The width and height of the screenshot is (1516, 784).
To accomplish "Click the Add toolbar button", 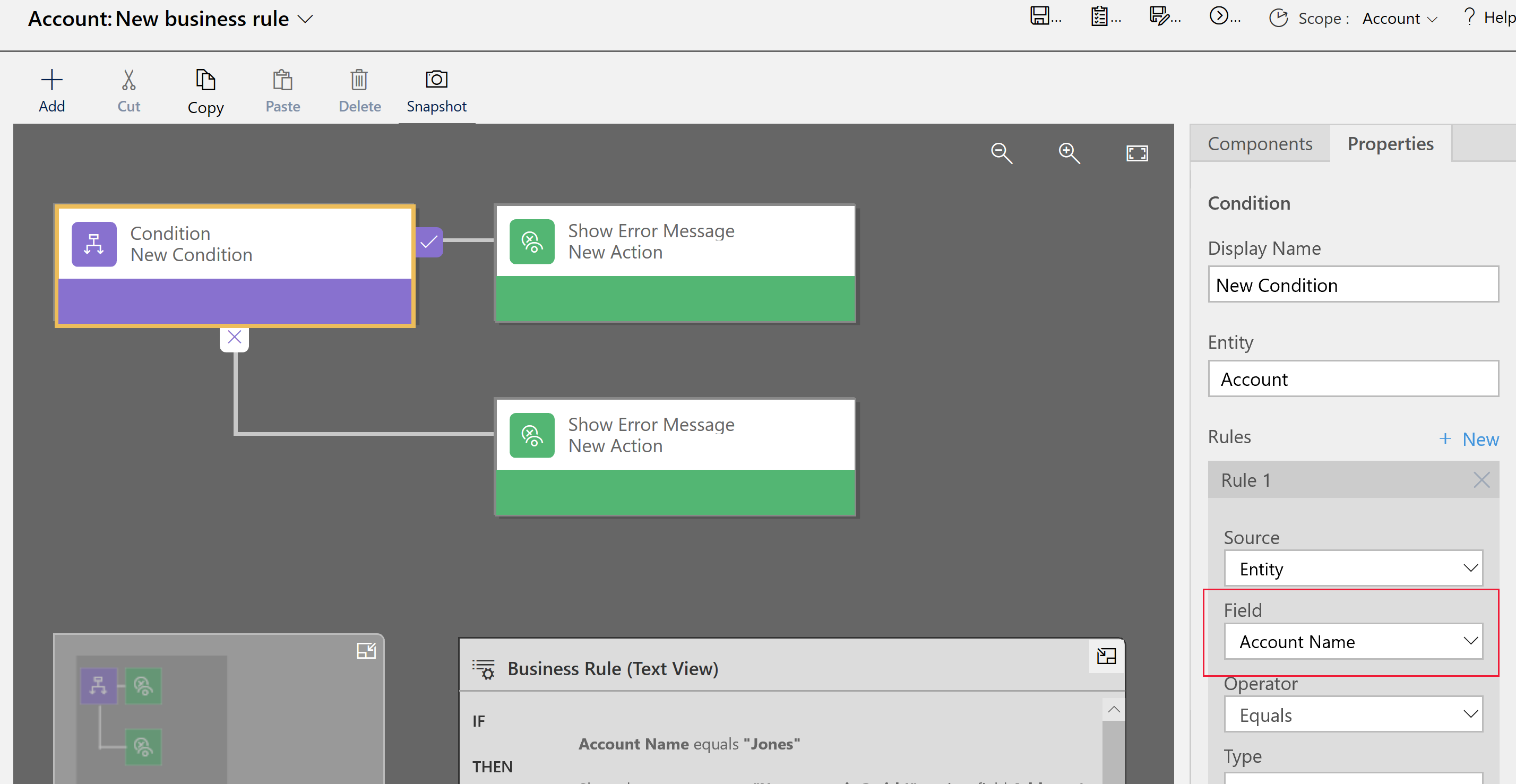I will (x=50, y=89).
